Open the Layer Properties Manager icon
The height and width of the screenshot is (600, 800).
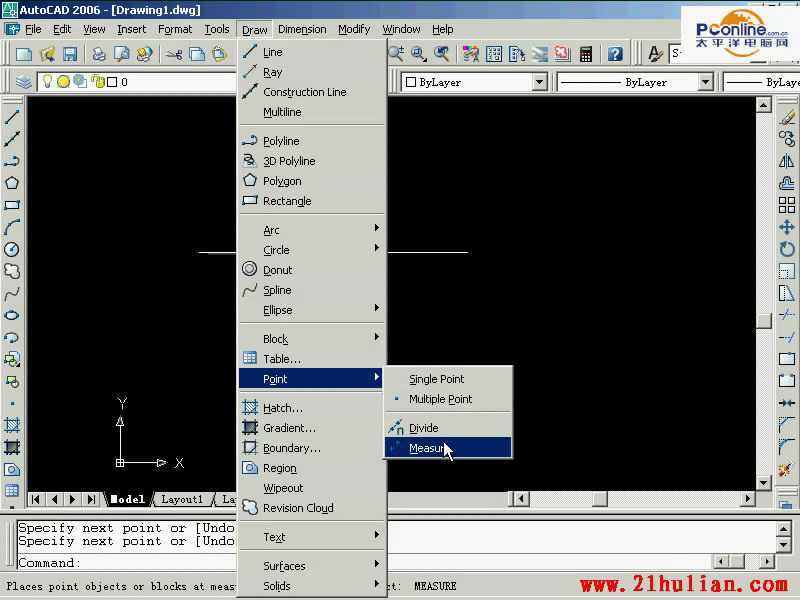23,82
